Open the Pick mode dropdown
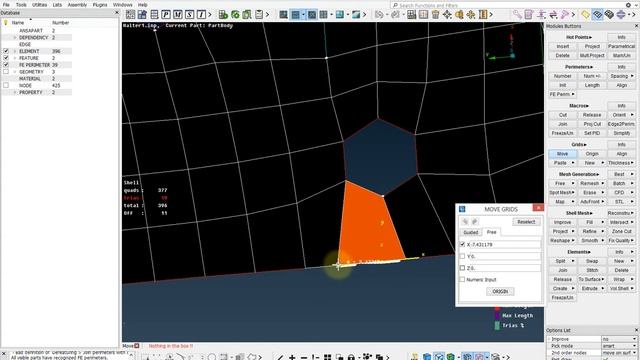The width and height of the screenshot is (640, 360). 619,346
